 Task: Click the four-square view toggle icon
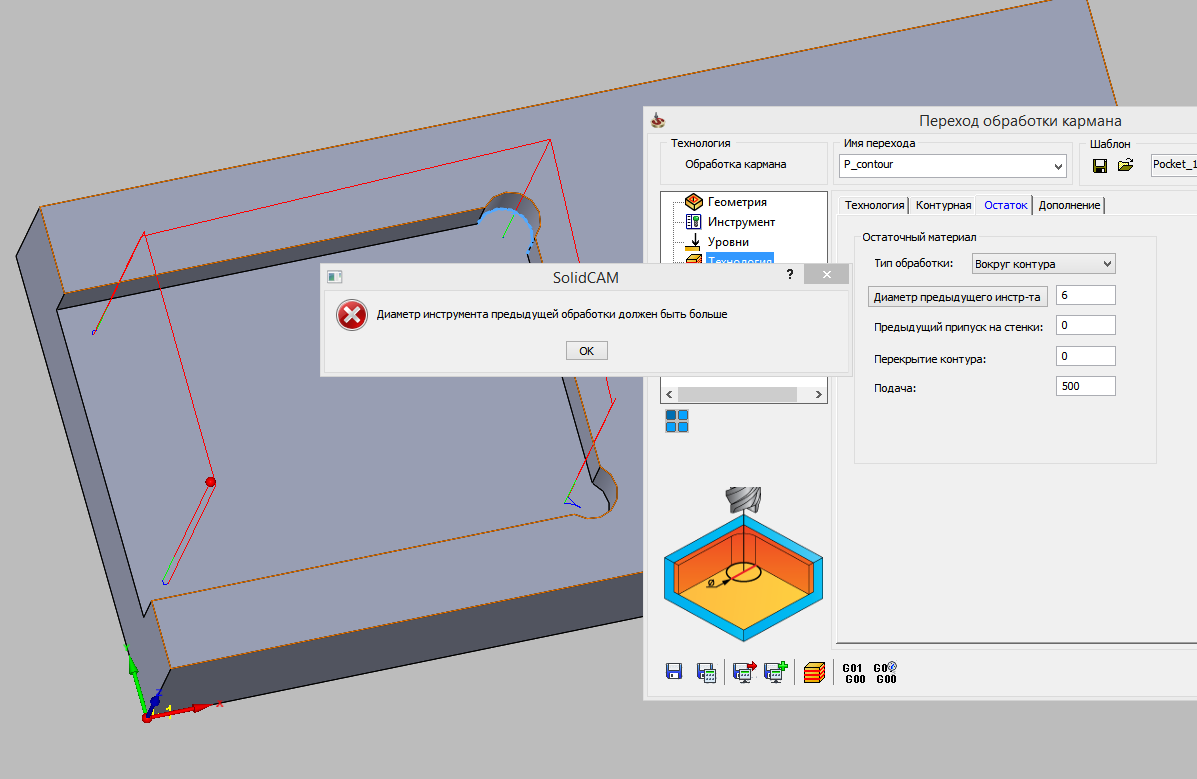tap(676, 421)
